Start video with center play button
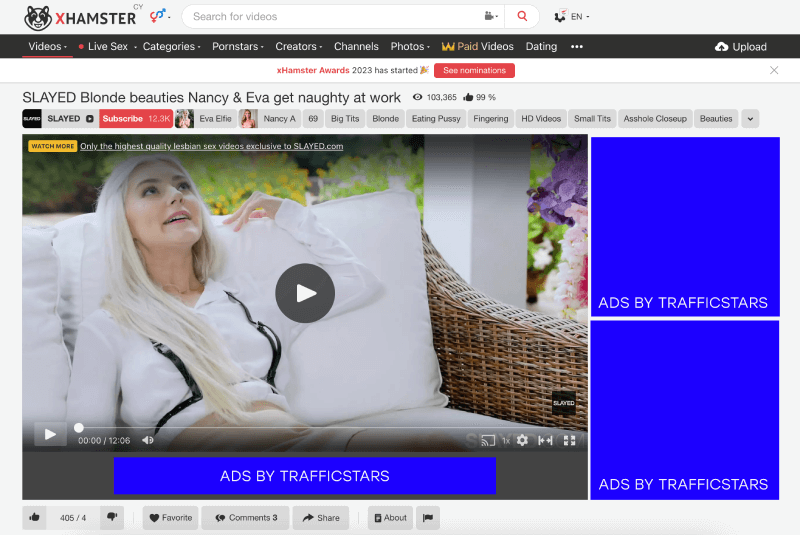 (305, 293)
